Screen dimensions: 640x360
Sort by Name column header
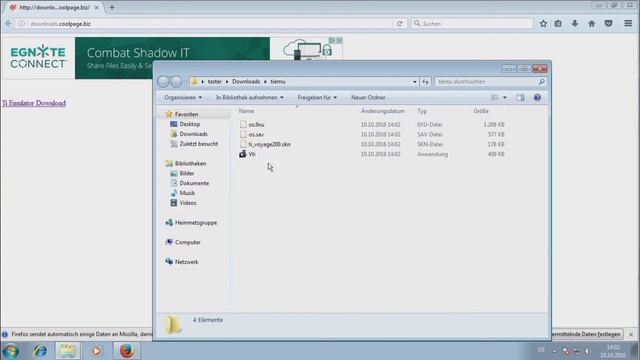[x=246, y=111]
